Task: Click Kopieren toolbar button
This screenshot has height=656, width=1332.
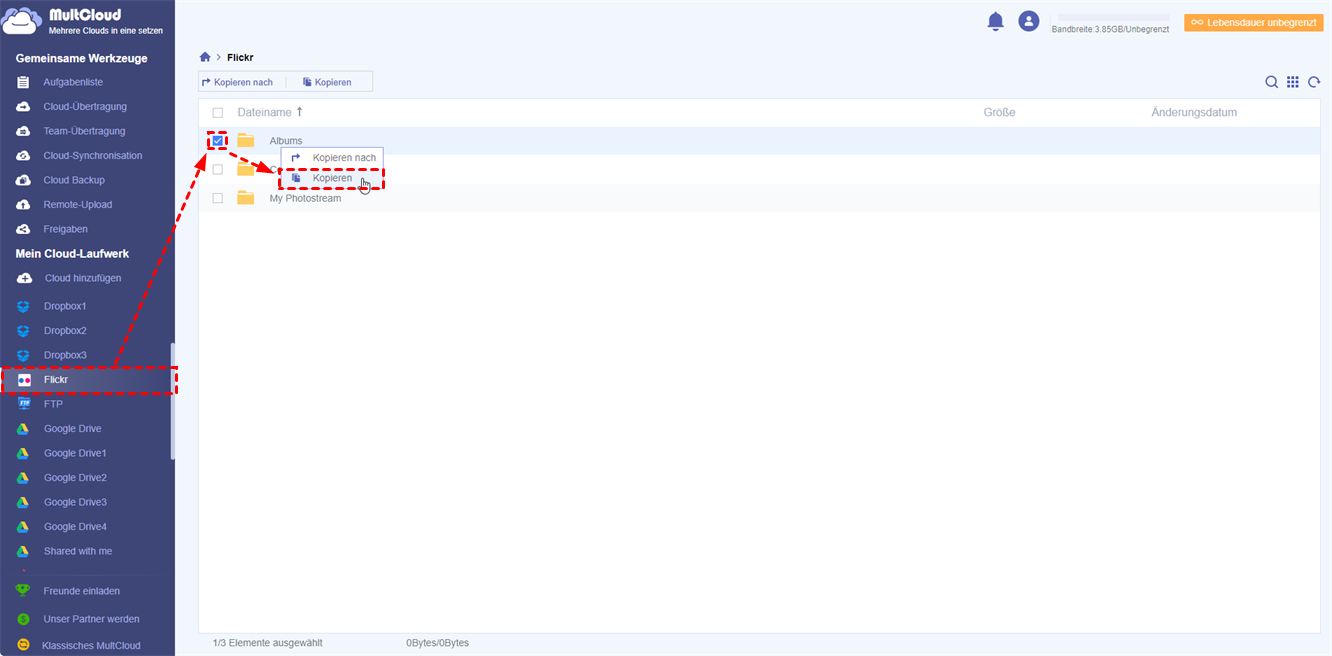Action: (327, 82)
